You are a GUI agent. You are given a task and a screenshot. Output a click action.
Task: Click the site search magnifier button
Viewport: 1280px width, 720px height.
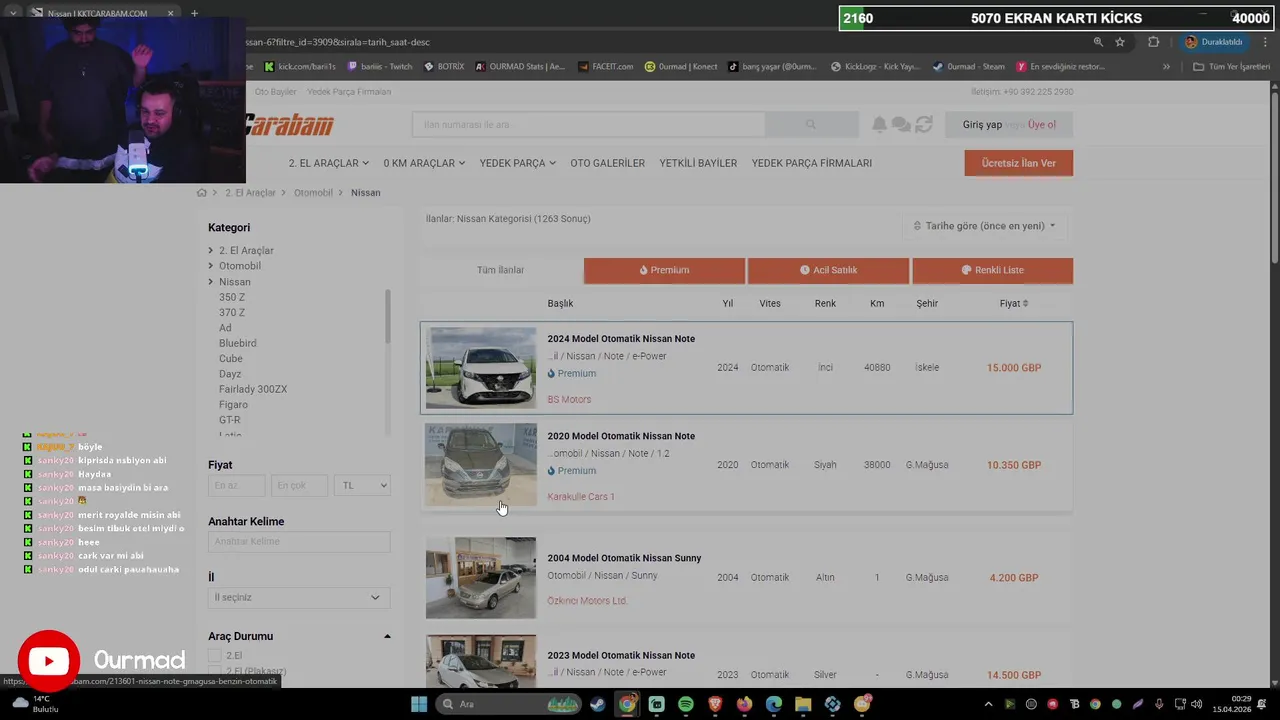pos(811,124)
